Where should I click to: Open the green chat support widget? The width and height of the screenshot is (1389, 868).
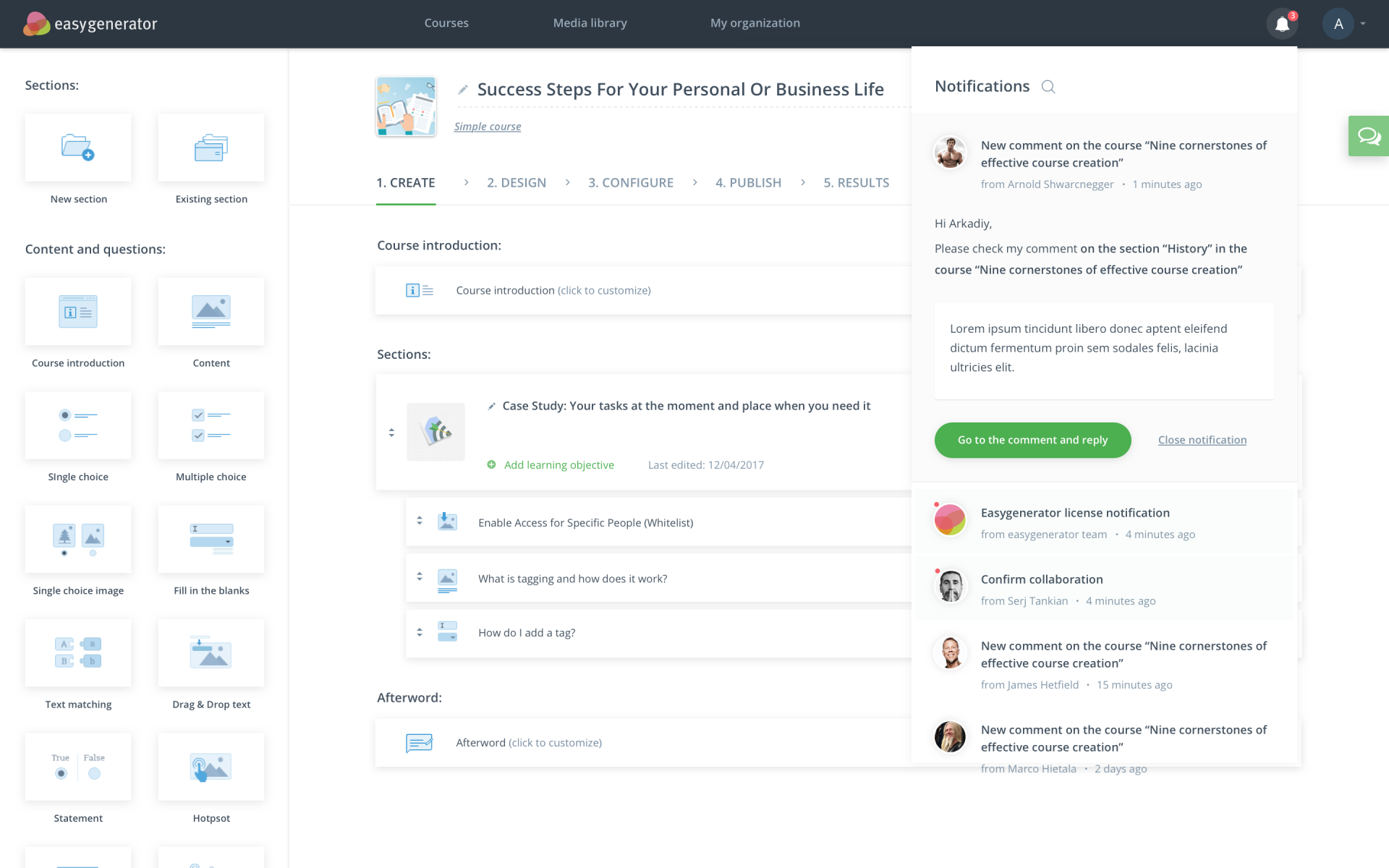click(1369, 136)
